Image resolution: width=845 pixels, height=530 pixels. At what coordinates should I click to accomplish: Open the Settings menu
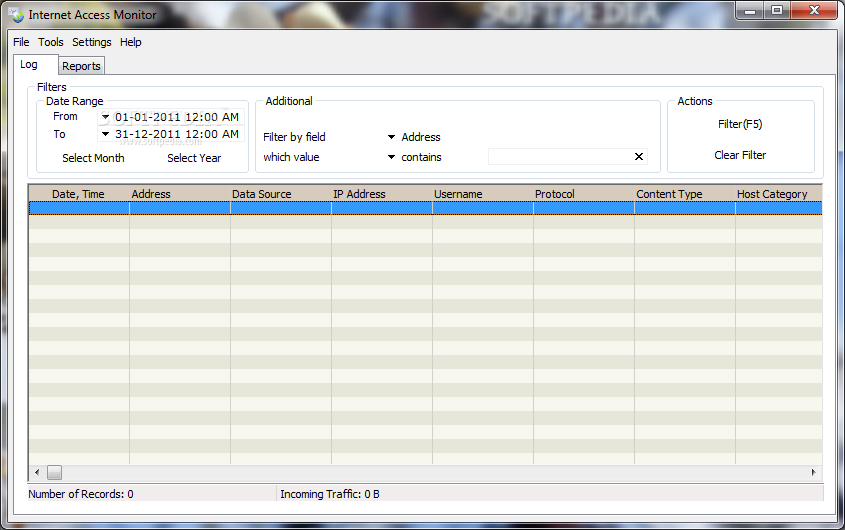point(92,42)
